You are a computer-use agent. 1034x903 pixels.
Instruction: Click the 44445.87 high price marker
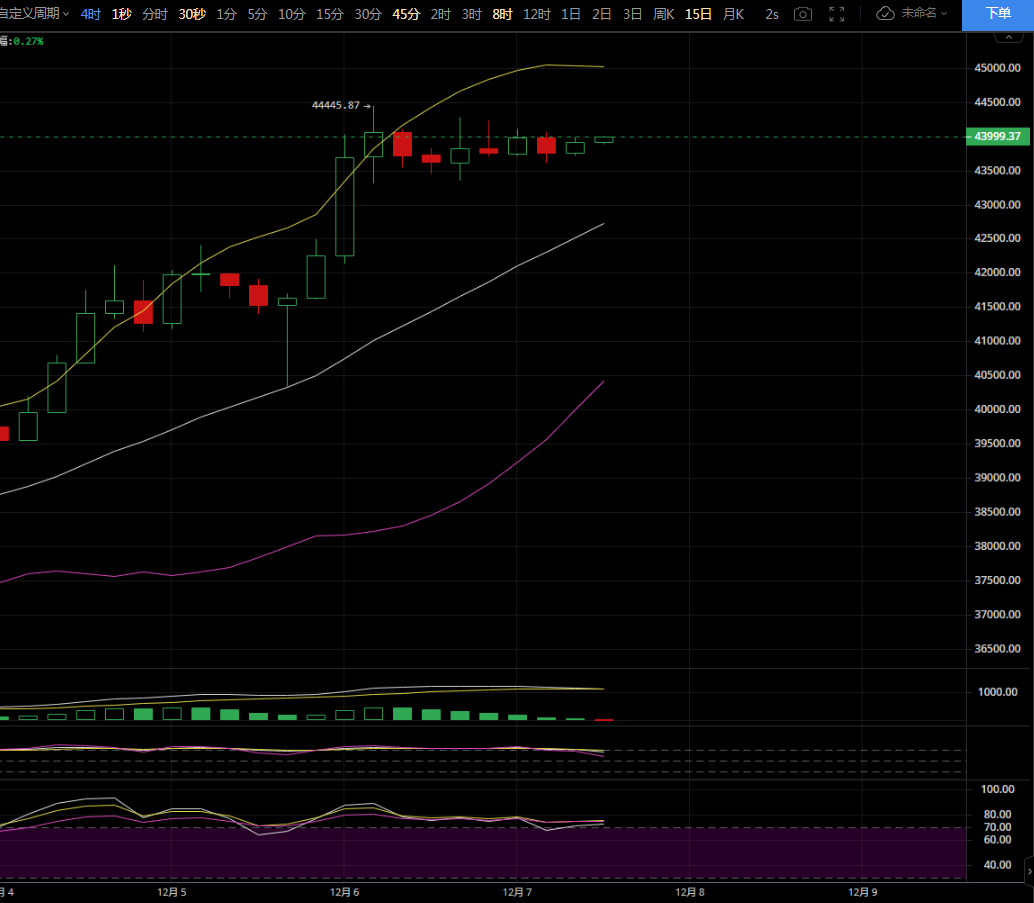pyautogui.click(x=336, y=105)
